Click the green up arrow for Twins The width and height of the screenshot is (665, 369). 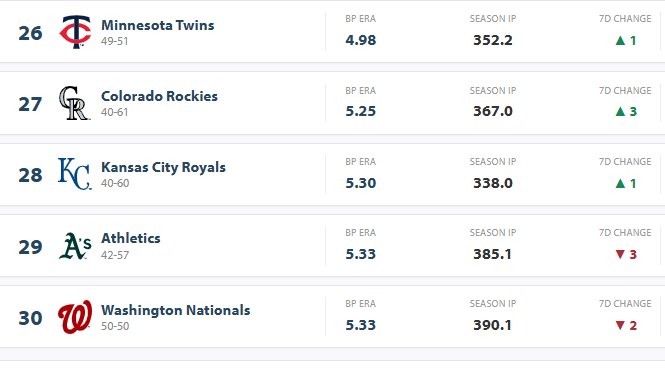pyautogui.click(x=620, y=40)
